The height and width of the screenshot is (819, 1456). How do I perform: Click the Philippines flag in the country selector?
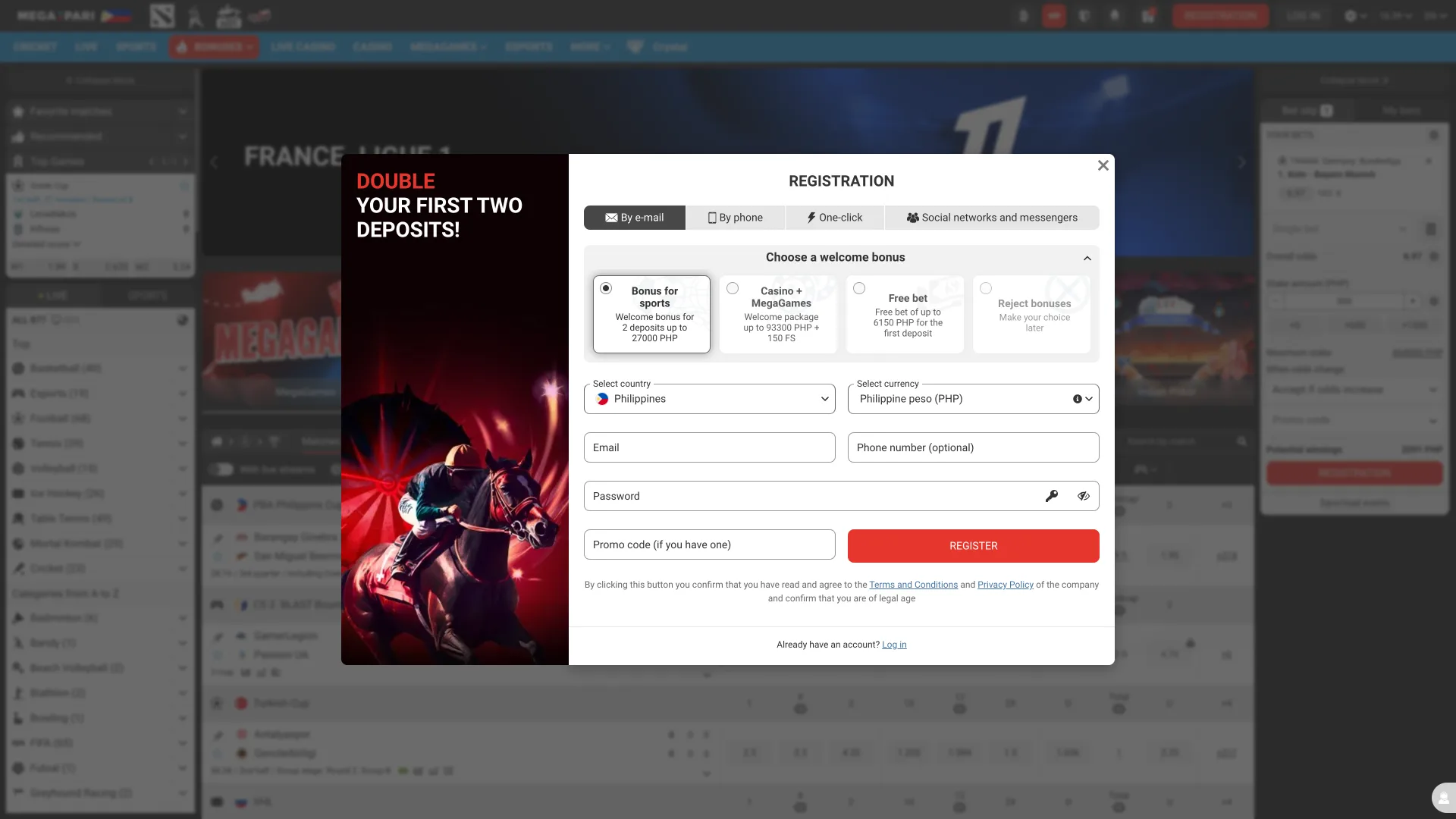click(603, 398)
